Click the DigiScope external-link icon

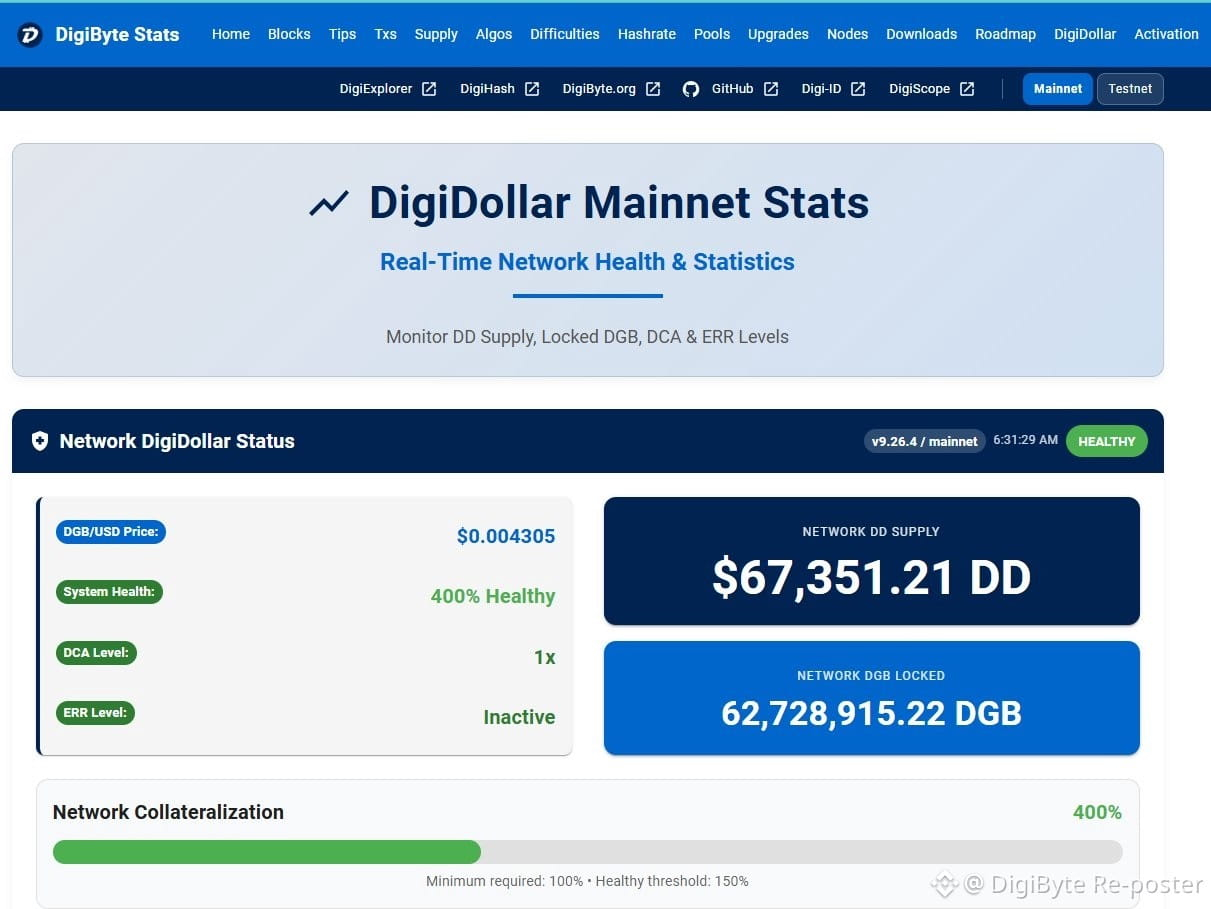pyautogui.click(x=967, y=89)
